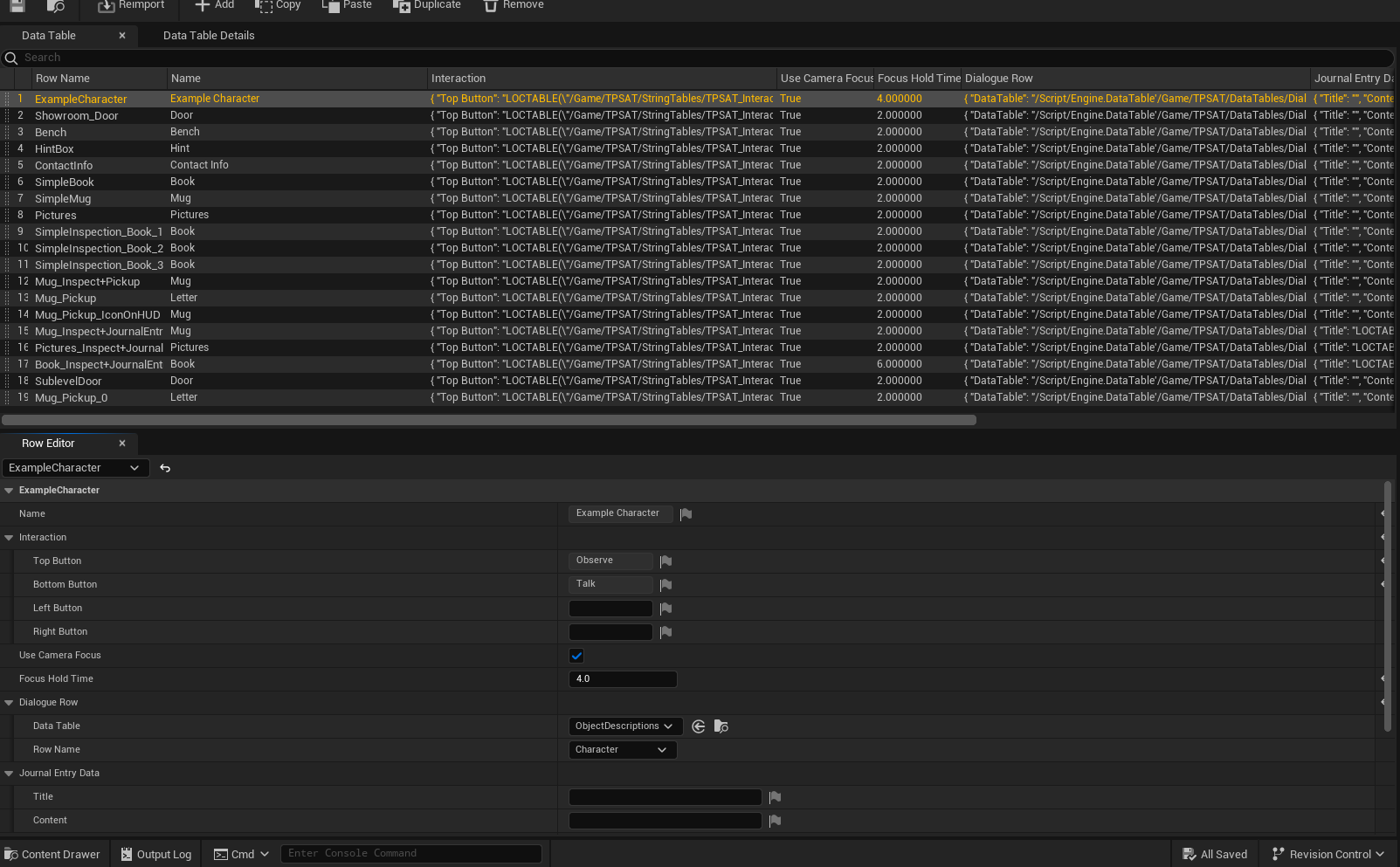Close the Data Table tab
Image resolution: width=1400 pixels, height=867 pixels.
(x=122, y=36)
